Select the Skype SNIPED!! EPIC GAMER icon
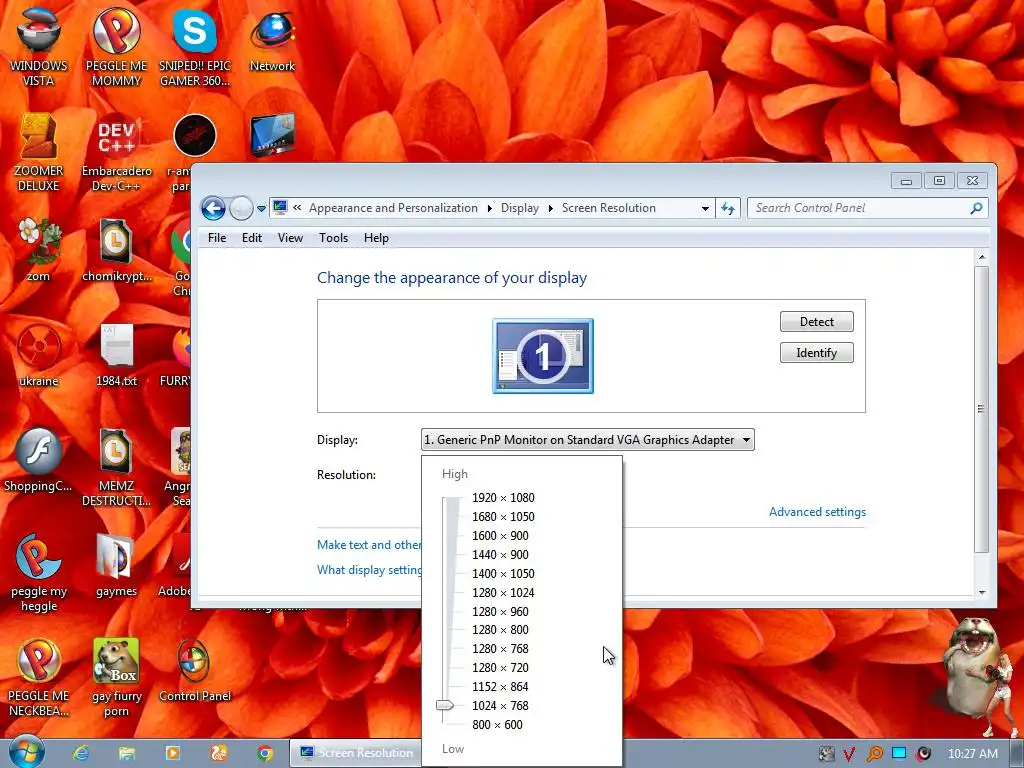 pos(195,46)
